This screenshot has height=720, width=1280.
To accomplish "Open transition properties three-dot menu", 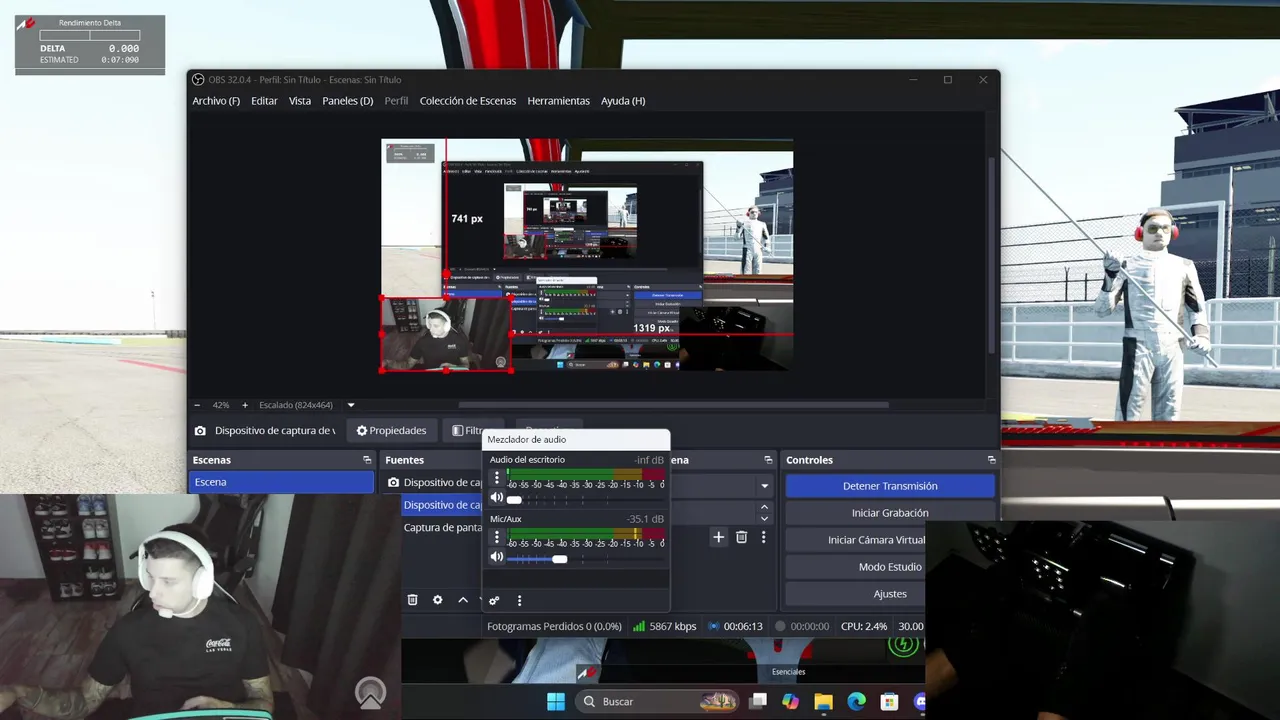I will (x=763, y=537).
